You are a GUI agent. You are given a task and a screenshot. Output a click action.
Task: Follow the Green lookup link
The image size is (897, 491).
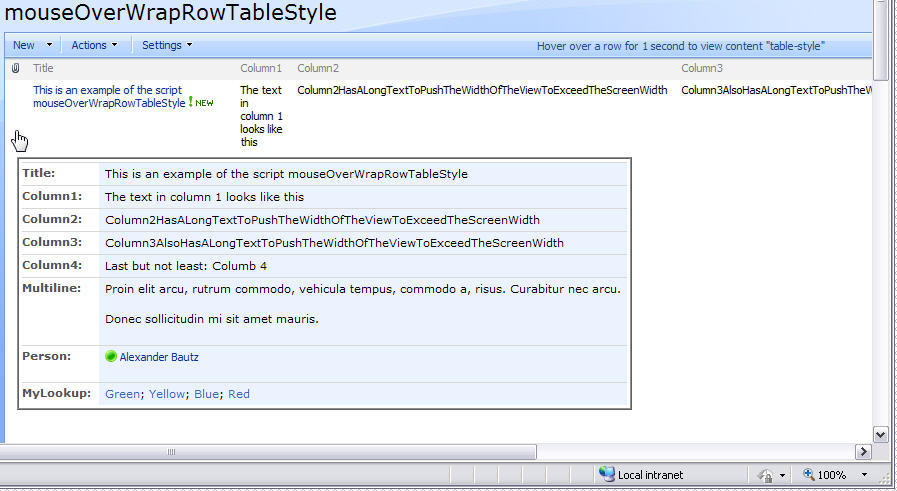(x=122, y=394)
